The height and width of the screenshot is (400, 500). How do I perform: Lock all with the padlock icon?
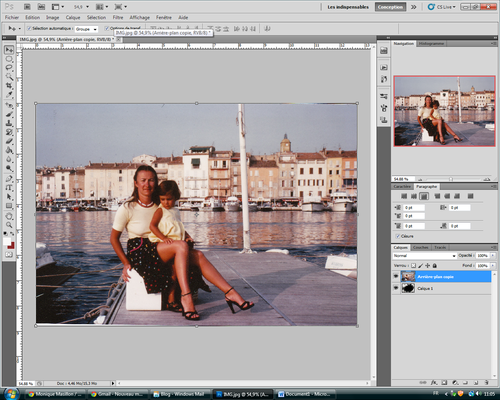point(434,266)
